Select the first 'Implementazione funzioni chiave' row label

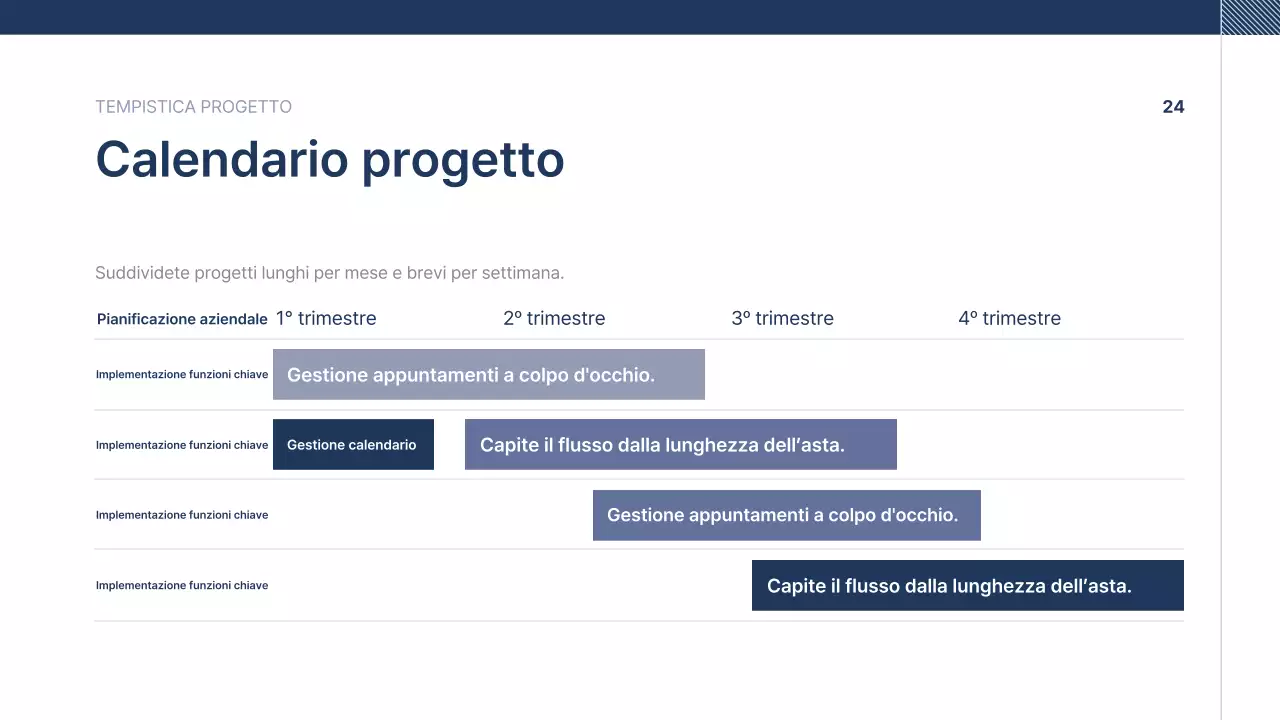click(182, 374)
